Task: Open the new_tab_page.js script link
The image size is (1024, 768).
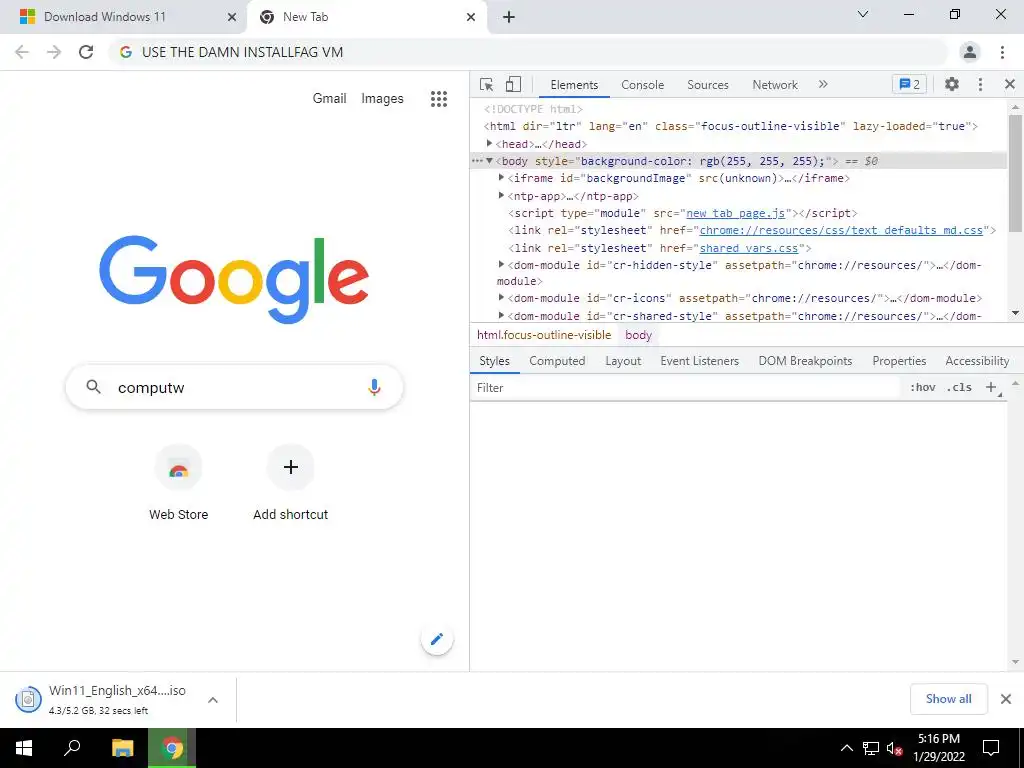Action: pyautogui.click(x=735, y=214)
